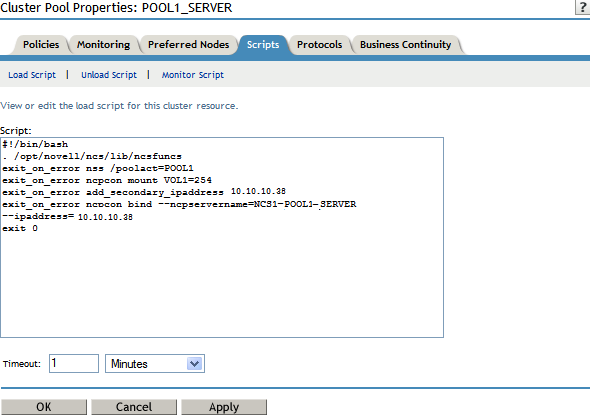
Task: Expand the Minutes timeout unit dropdown
Action: coord(155,363)
